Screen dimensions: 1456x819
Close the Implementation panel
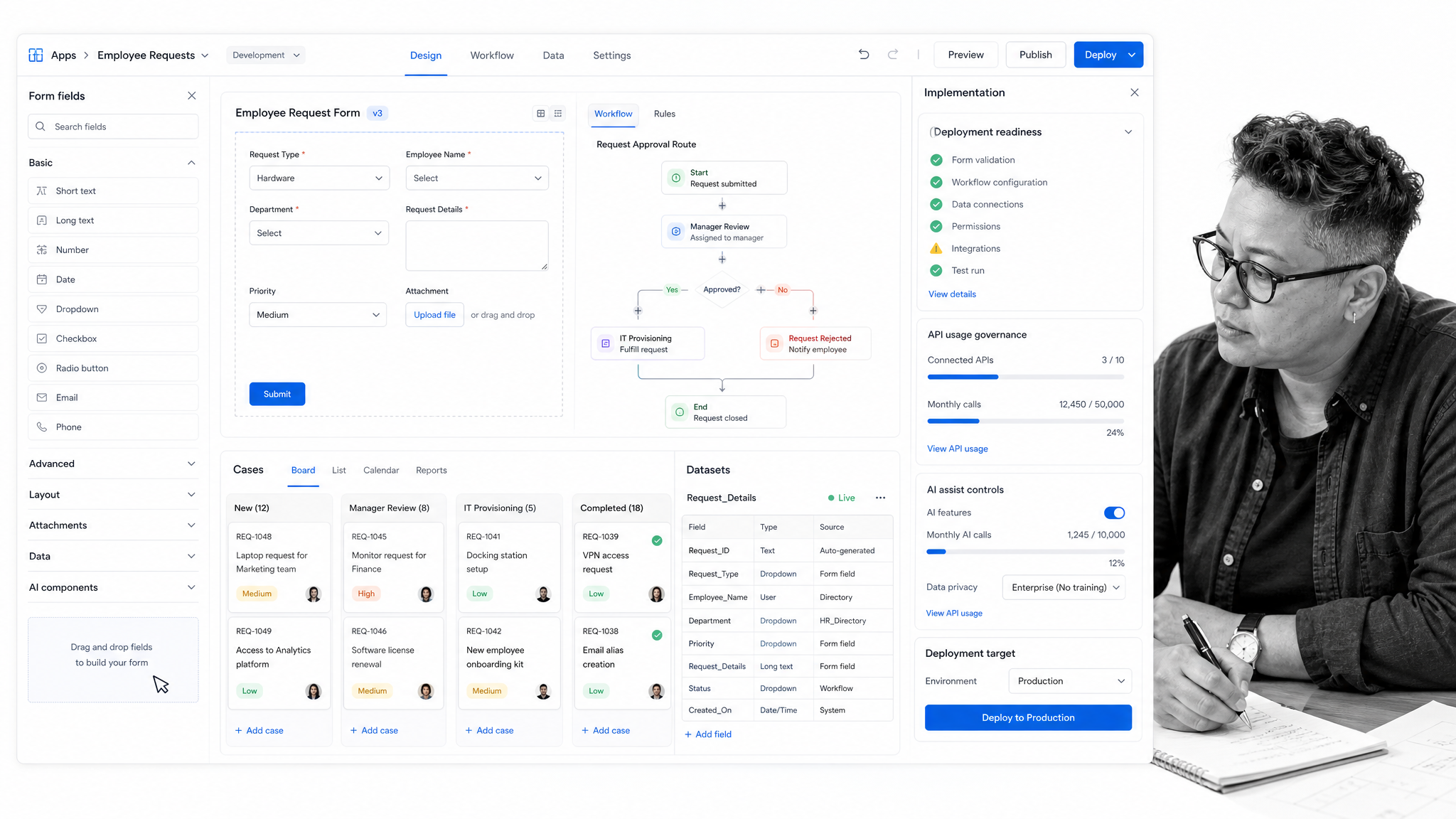[x=1135, y=92]
